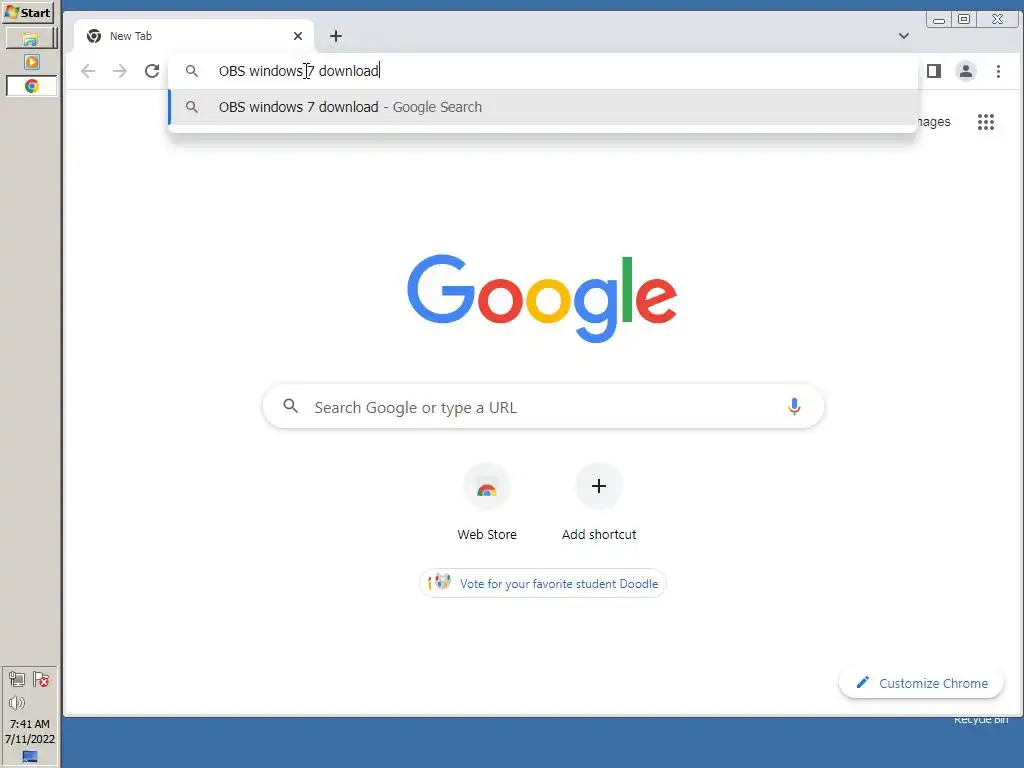Open the Vote for your favorite student Doodle link
Viewport: 1024px width, 768px height.
pos(543,583)
